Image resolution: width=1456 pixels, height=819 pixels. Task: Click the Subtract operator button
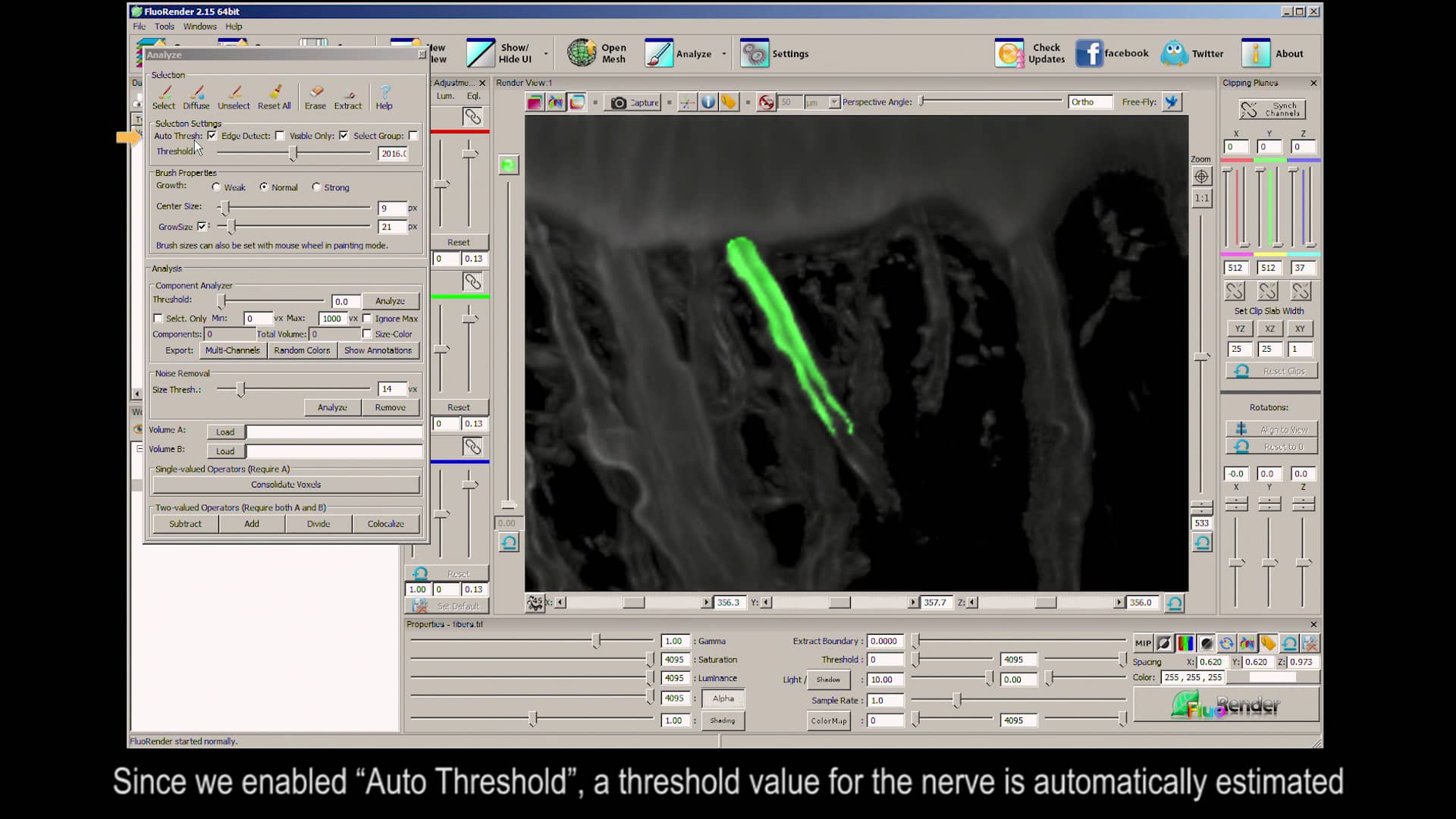[186, 524]
